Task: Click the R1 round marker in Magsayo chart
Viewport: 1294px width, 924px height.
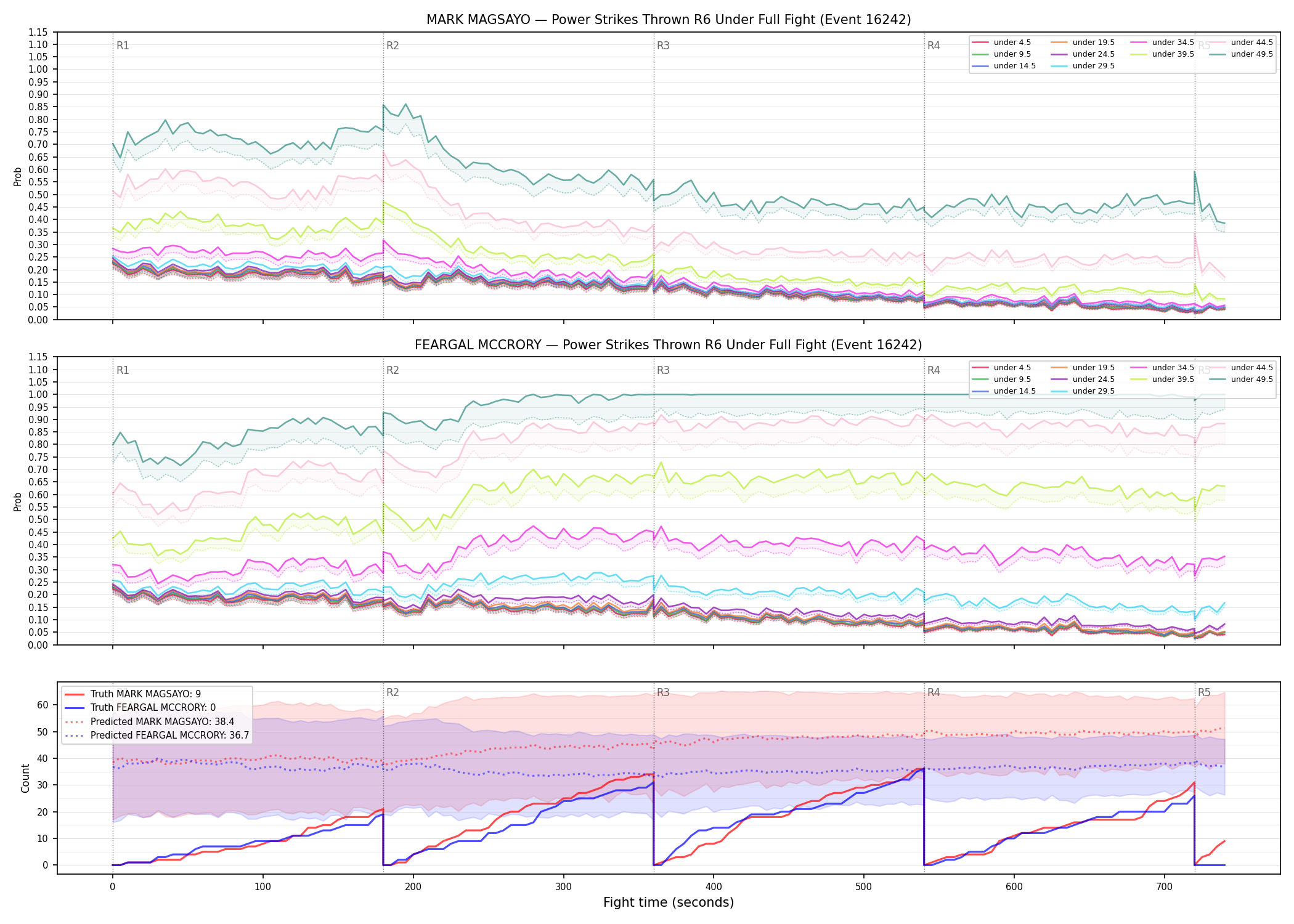Action: tap(123, 46)
